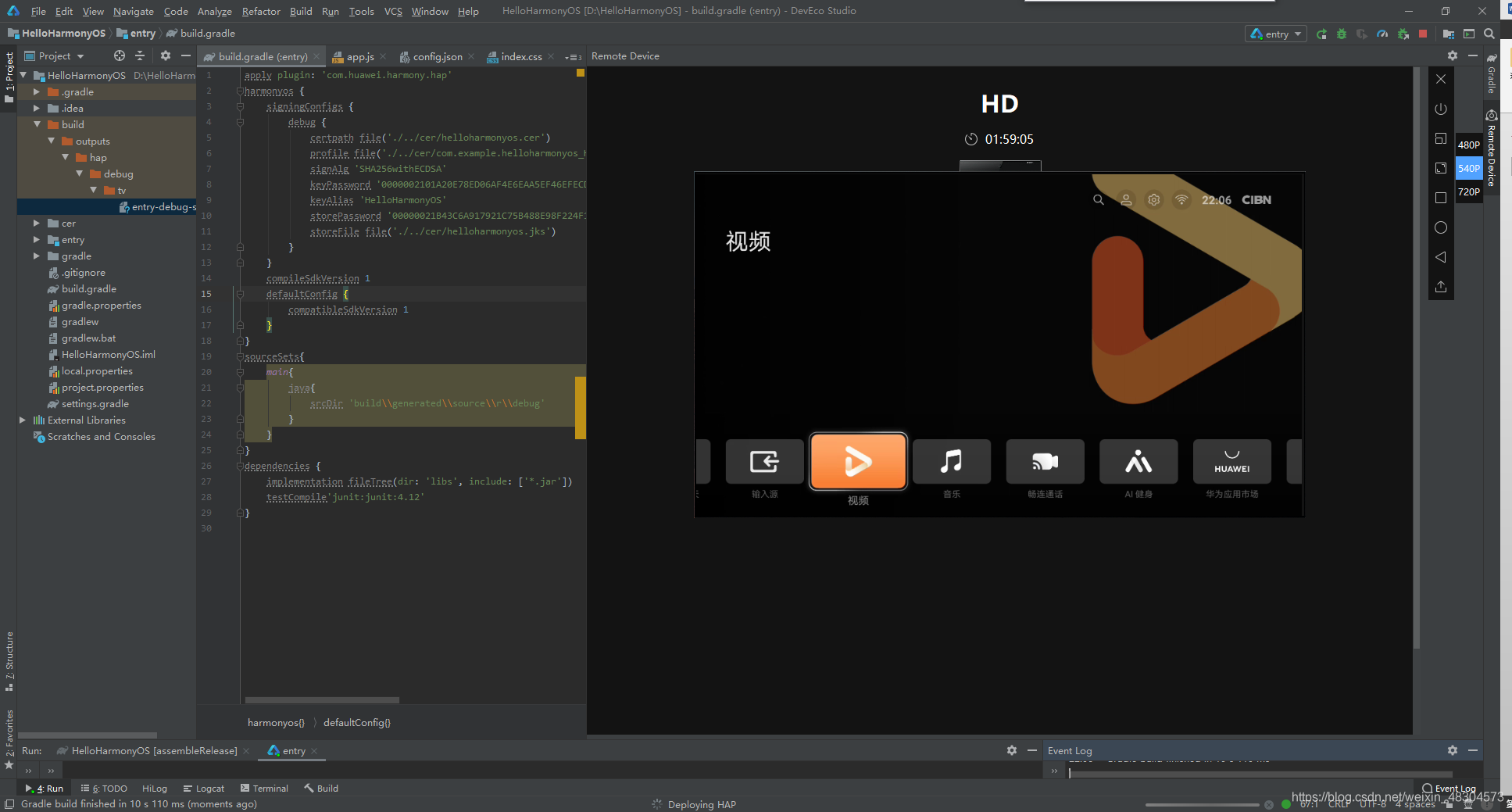
Task: Select 720P resolution option
Action: point(1469,191)
